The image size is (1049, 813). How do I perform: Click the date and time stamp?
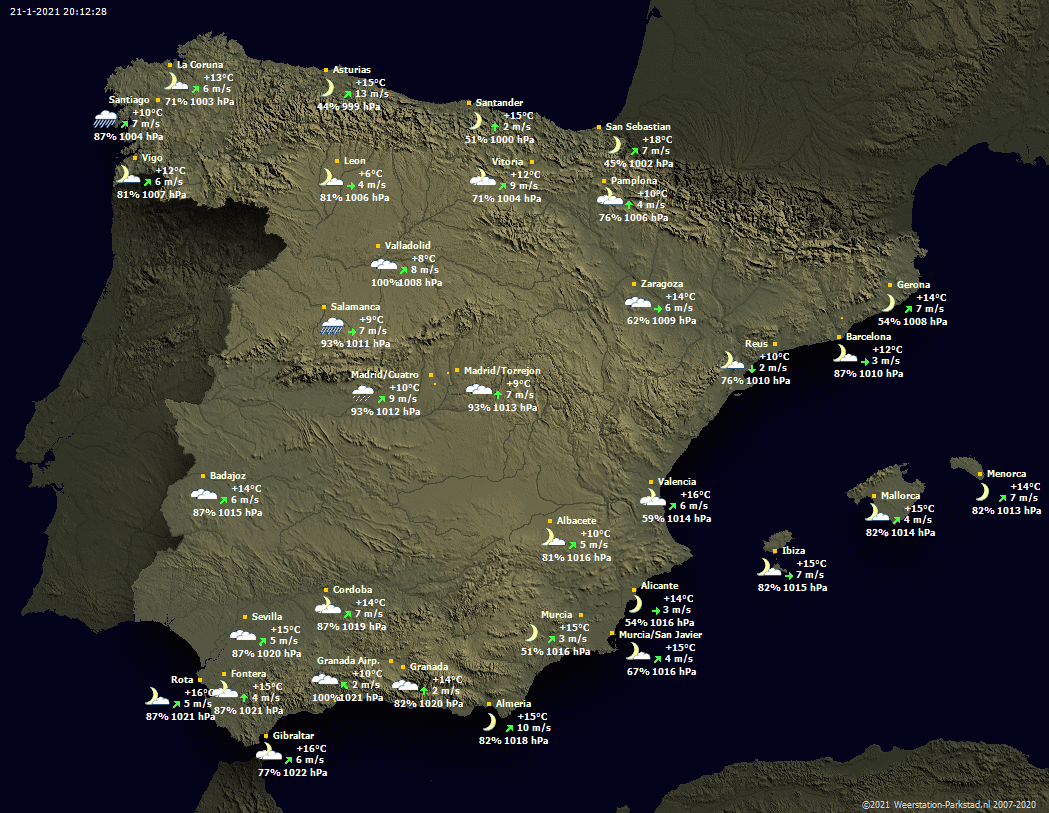(59, 11)
